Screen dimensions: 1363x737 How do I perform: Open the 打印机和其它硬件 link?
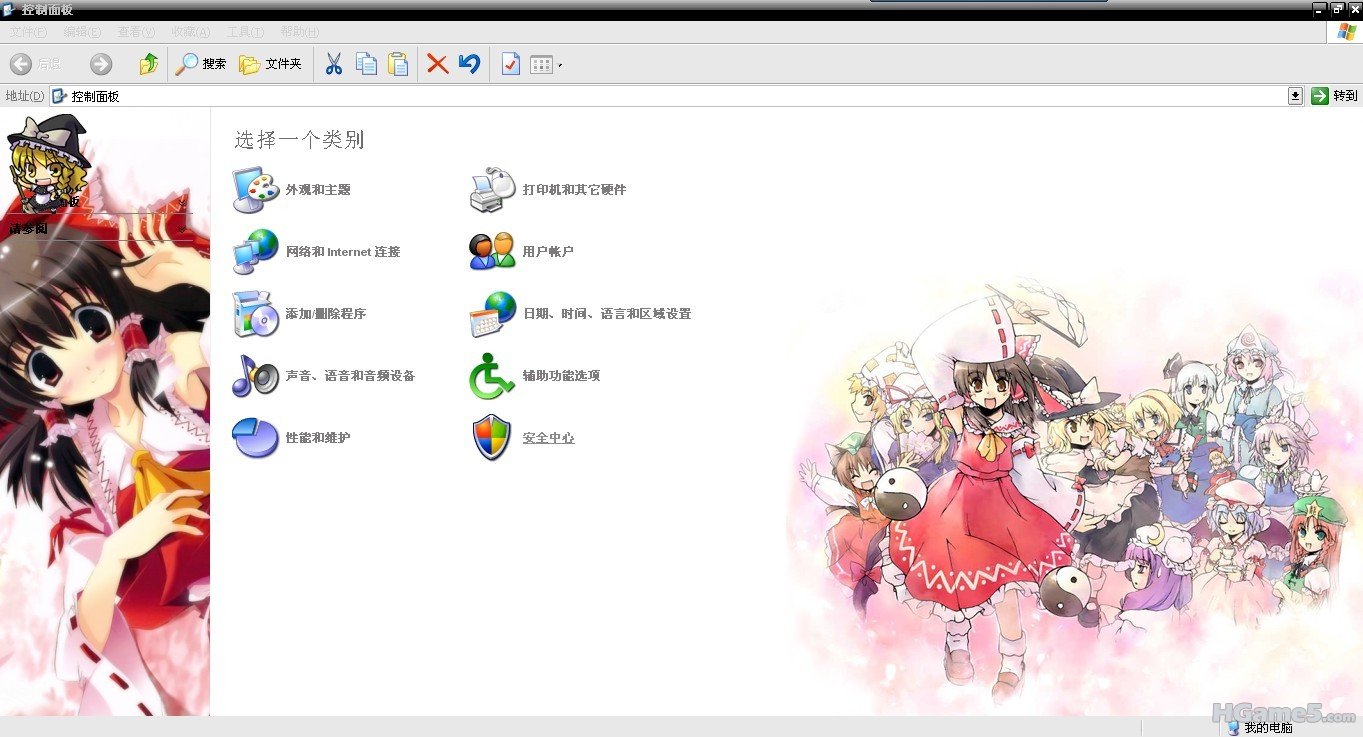pyautogui.click(x=575, y=190)
